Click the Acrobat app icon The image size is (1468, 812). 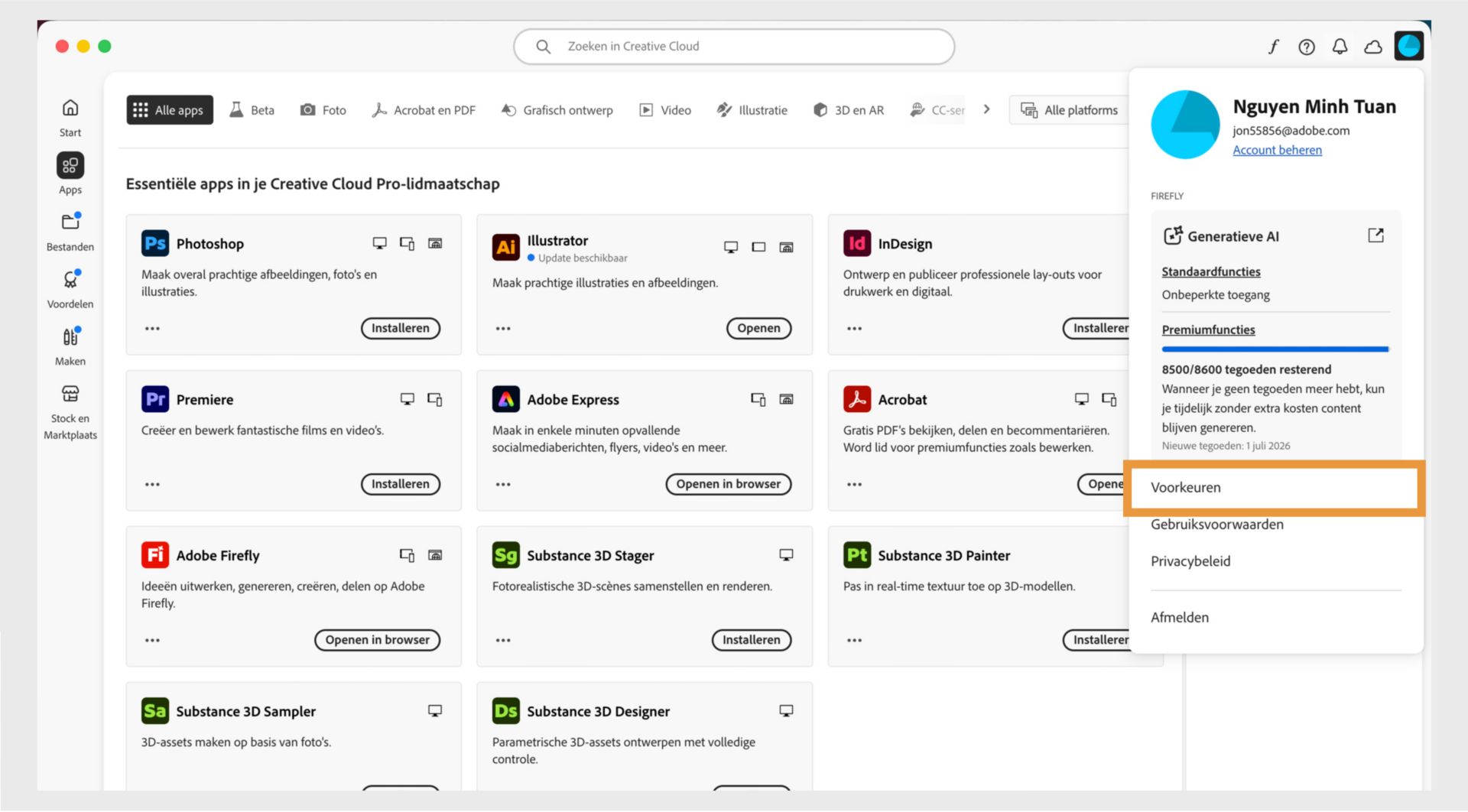[x=857, y=399]
